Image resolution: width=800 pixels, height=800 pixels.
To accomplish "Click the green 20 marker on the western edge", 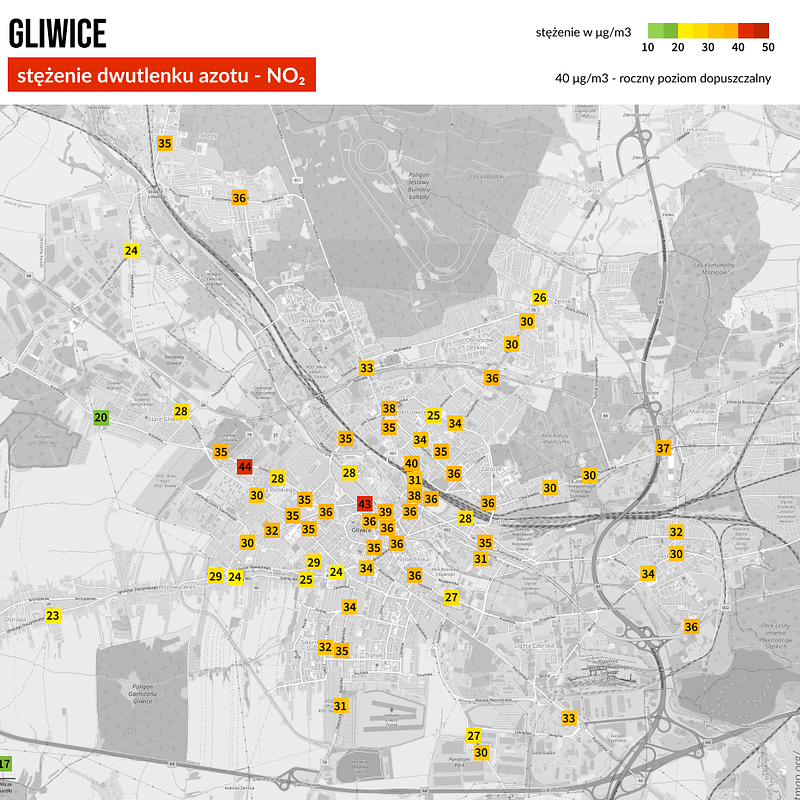I will [x=100, y=417].
